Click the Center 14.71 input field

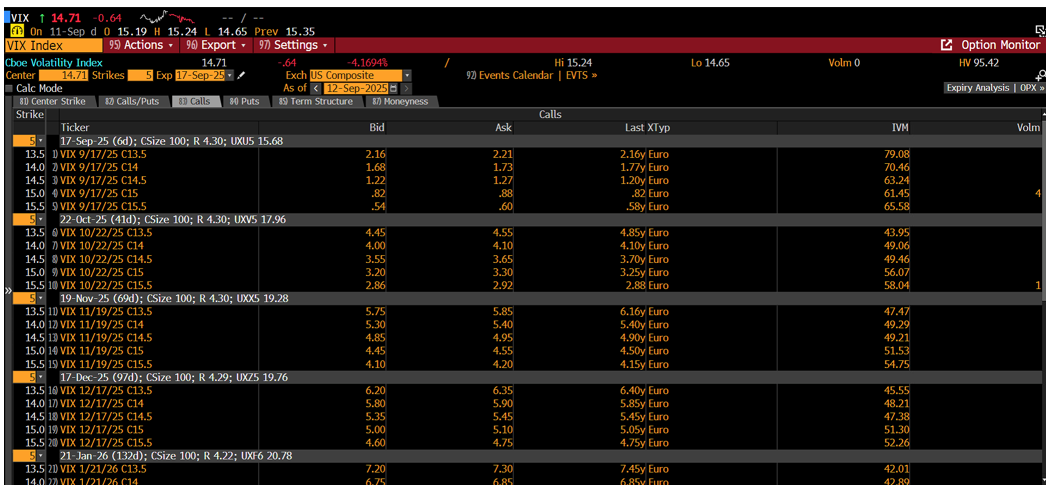[64, 76]
